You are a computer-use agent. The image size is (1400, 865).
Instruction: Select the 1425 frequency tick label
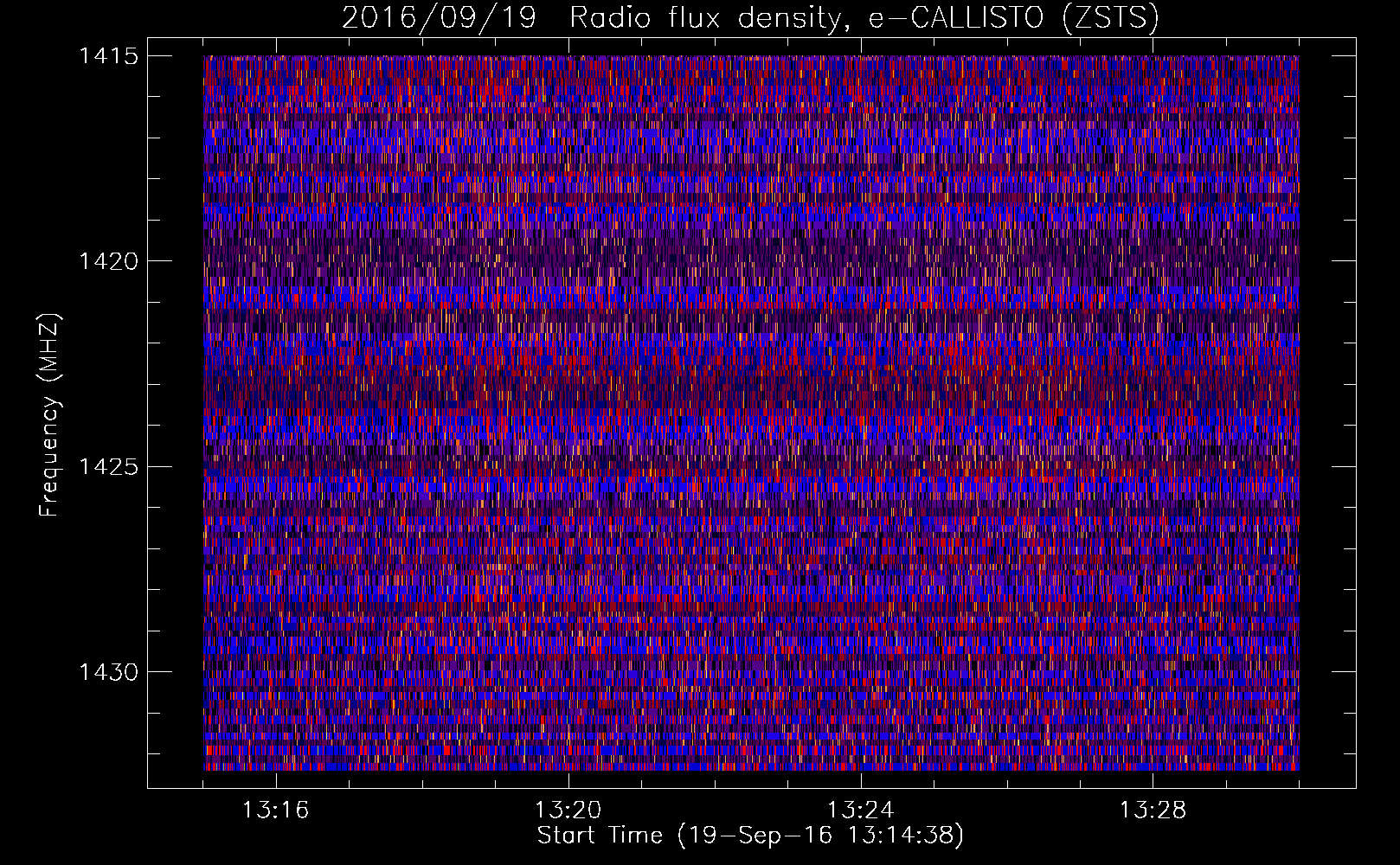click(x=108, y=467)
